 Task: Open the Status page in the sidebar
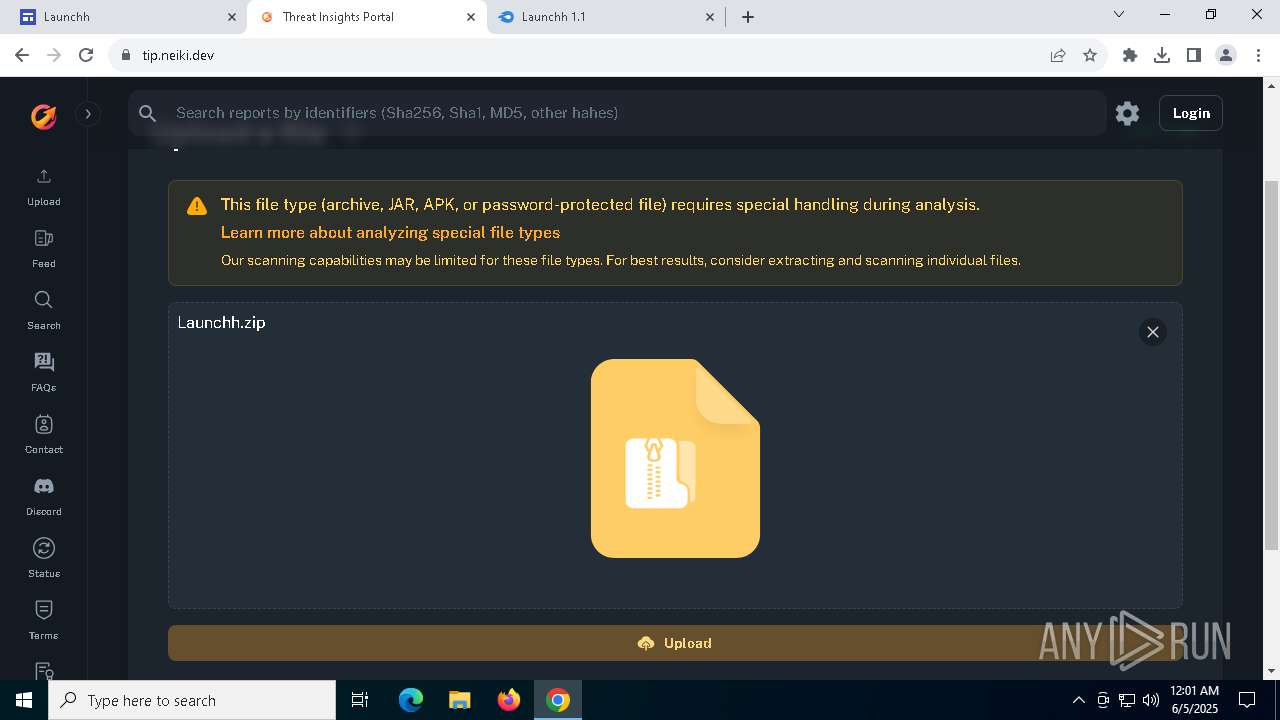coord(43,559)
